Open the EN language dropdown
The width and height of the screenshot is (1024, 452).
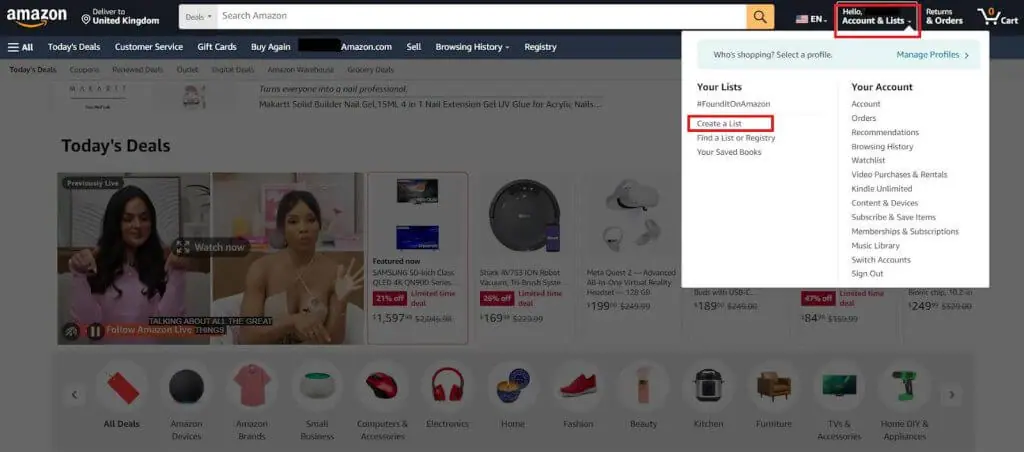(x=810, y=19)
